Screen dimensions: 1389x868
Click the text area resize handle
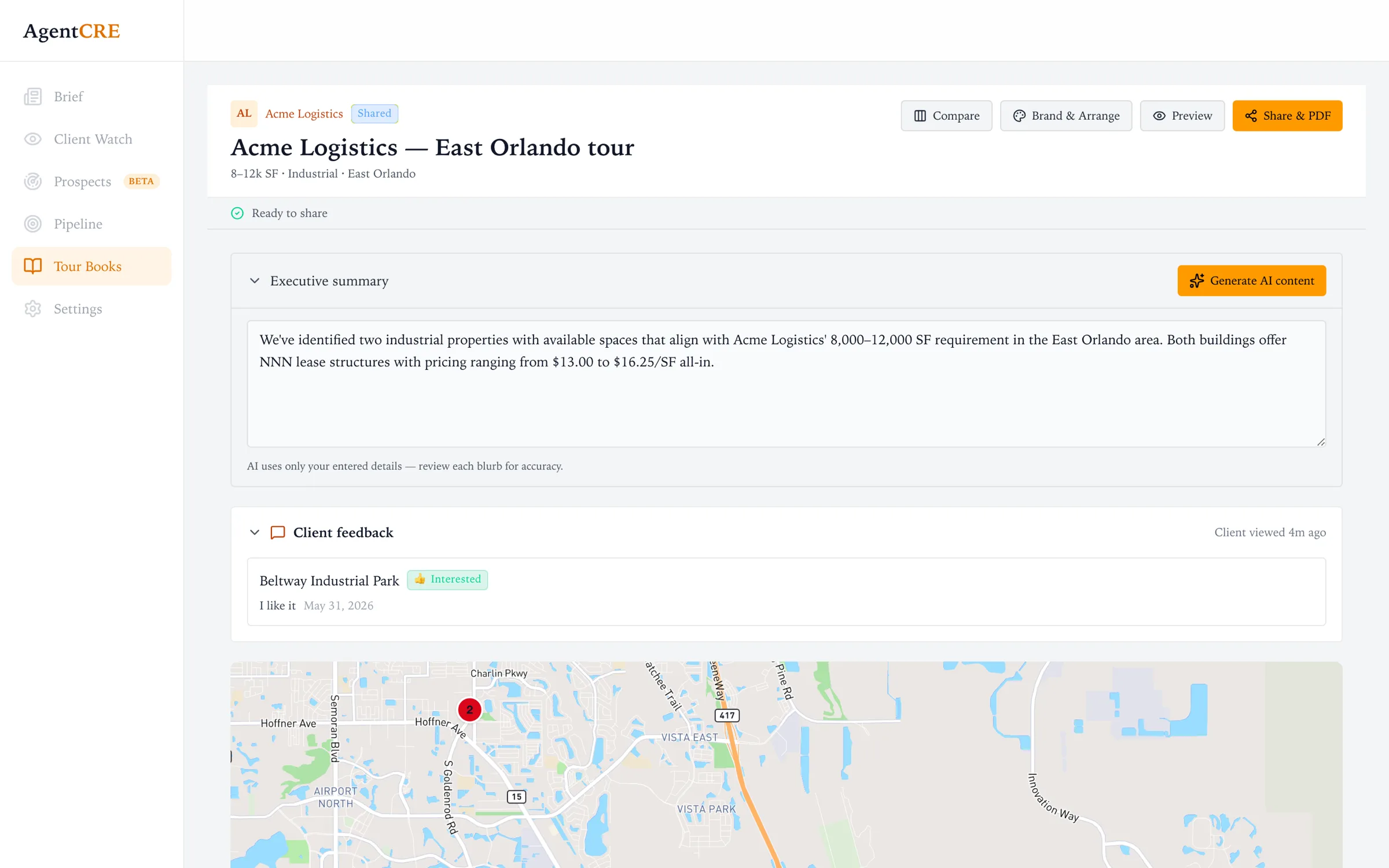click(x=1321, y=442)
